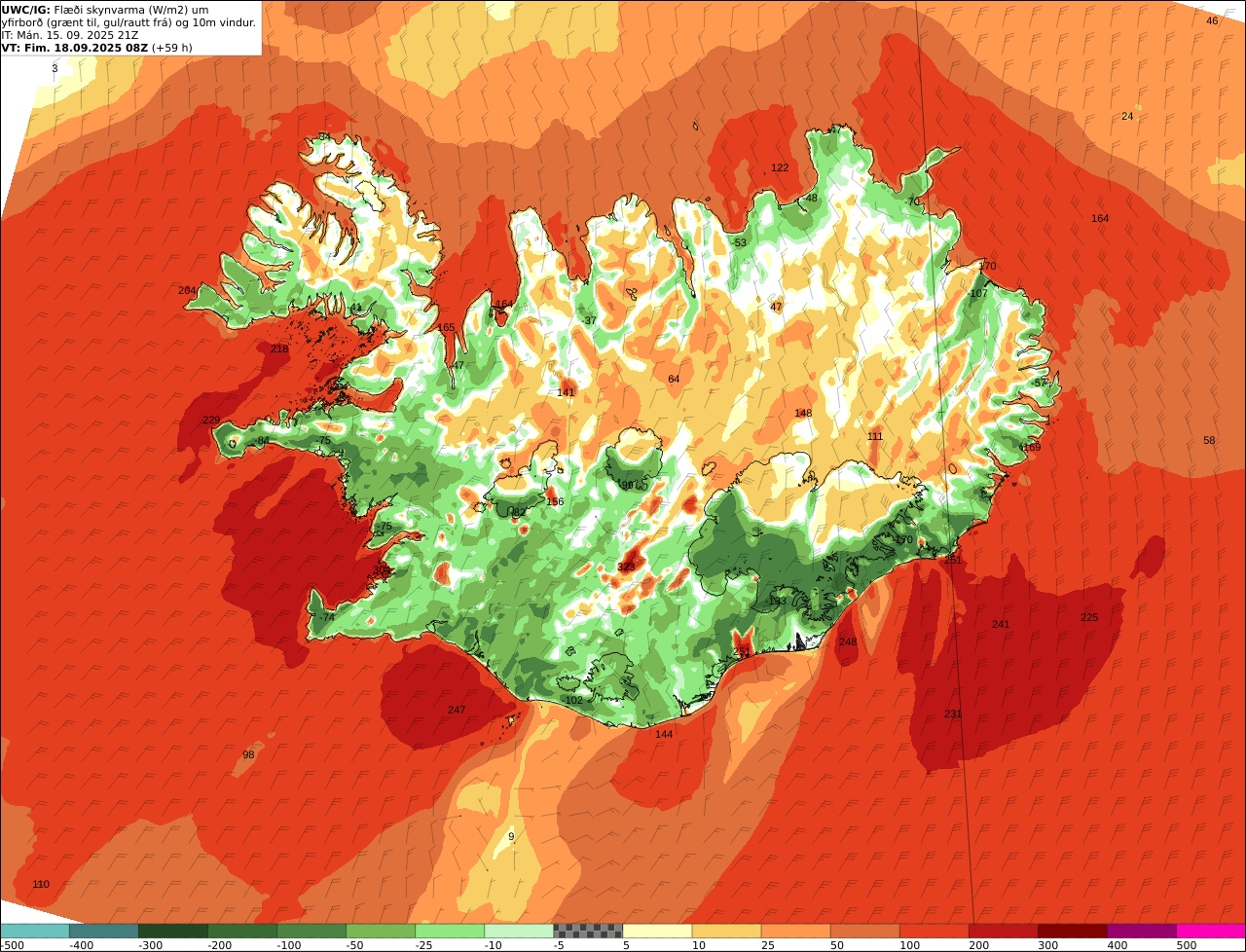Click the map value '323' in central highlands

tap(626, 567)
